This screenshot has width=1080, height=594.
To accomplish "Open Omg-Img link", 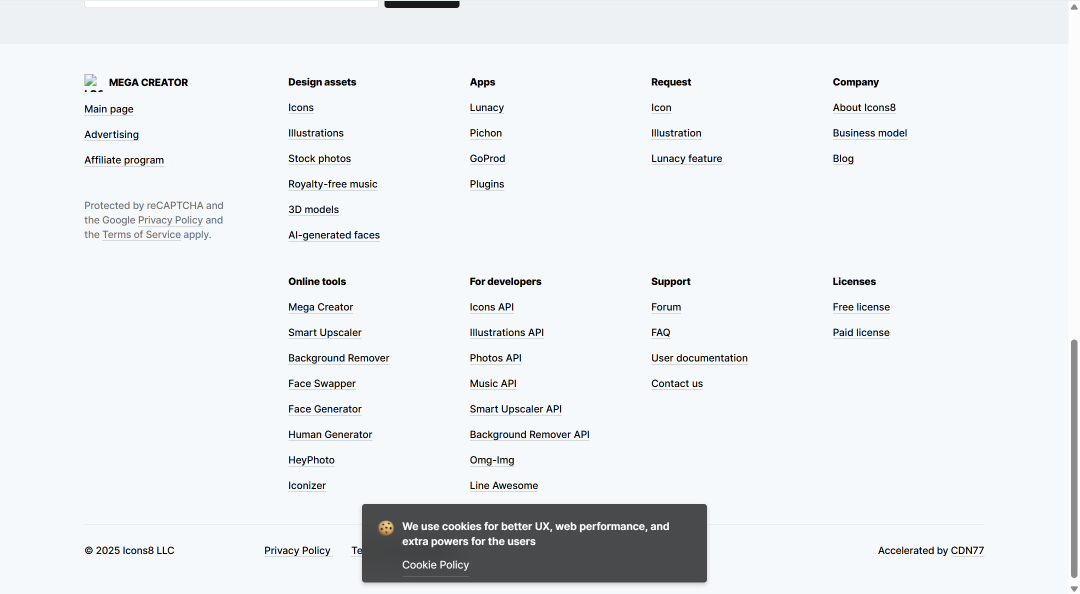I will (492, 460).
